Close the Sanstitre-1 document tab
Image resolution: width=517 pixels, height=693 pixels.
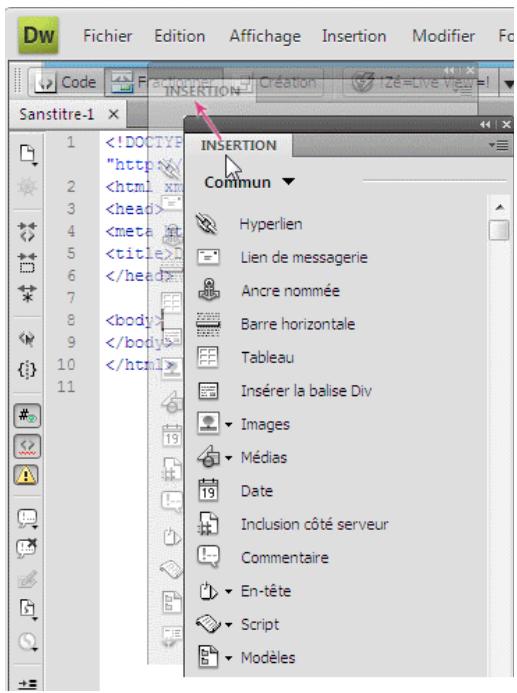114,114
